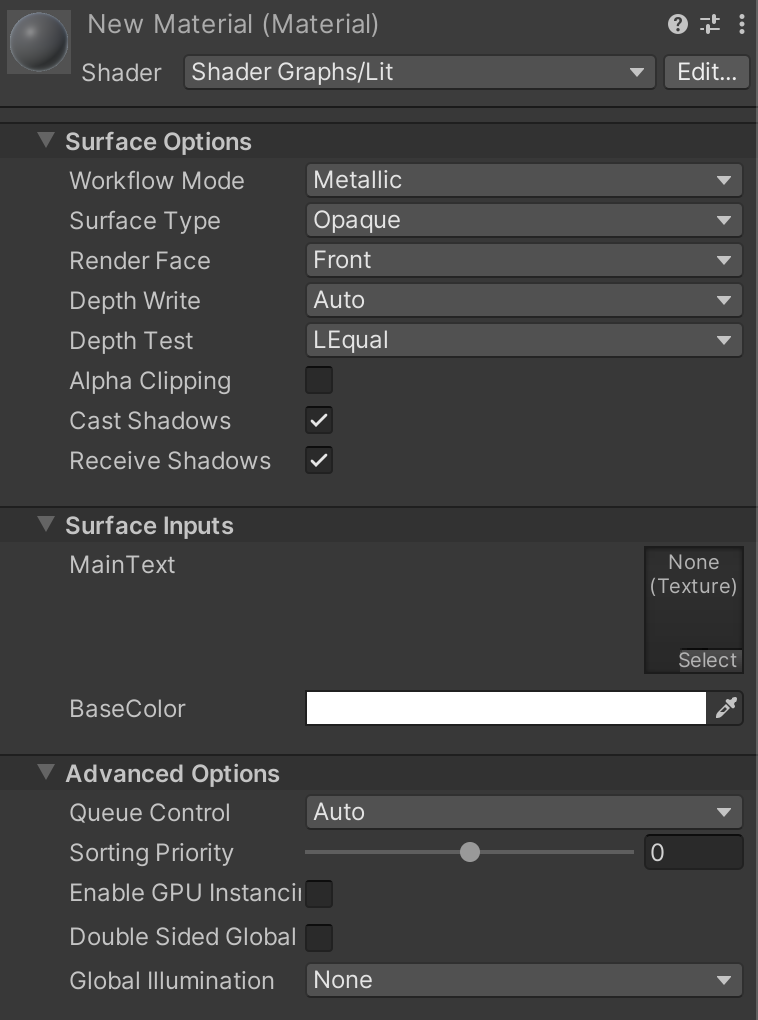Enable Alpha Clipping
This screenshot has height=1020, width=758.
318,380
